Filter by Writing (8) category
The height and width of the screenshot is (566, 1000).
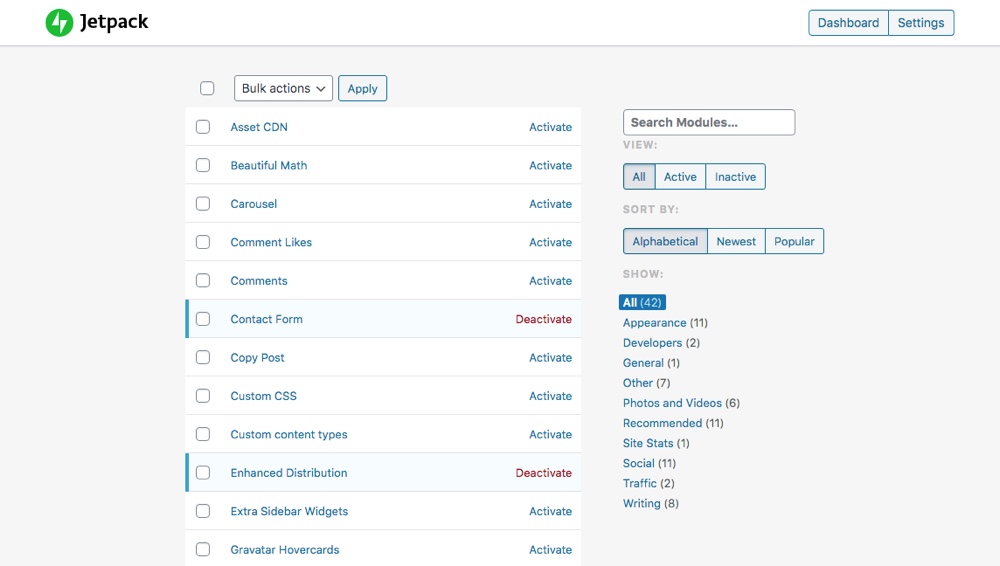(x=651, y=503)
